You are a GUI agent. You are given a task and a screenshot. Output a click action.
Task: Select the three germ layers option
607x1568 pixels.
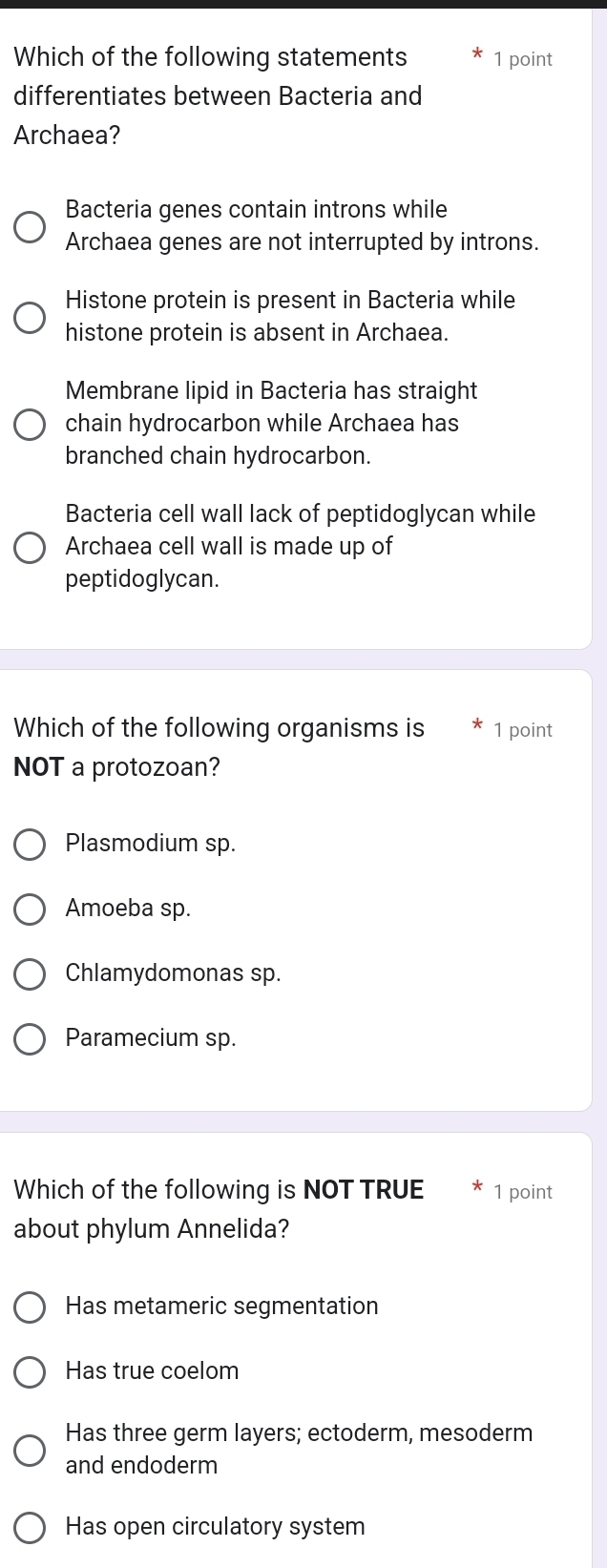(x=30, y=1450)
